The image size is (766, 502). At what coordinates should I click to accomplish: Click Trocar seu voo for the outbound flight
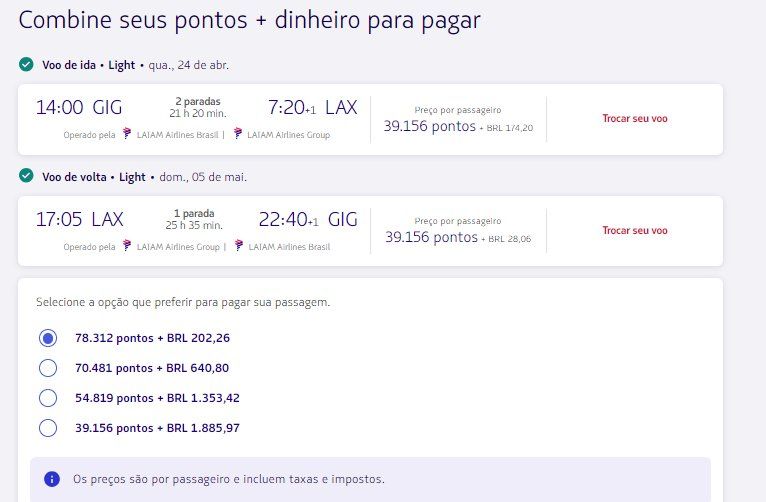click(x=634, y=118)
